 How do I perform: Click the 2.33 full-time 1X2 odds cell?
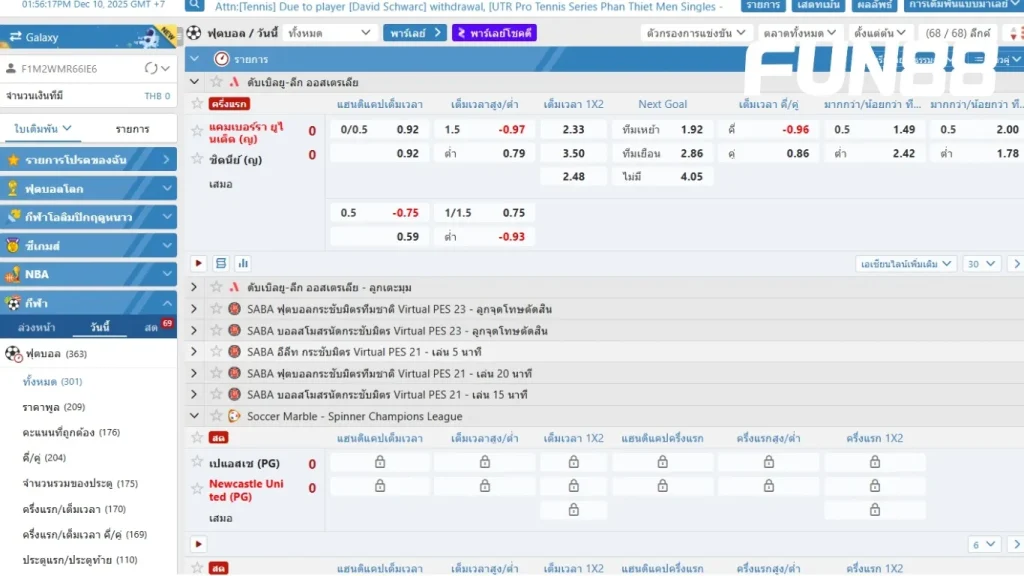tap(573, 130)
